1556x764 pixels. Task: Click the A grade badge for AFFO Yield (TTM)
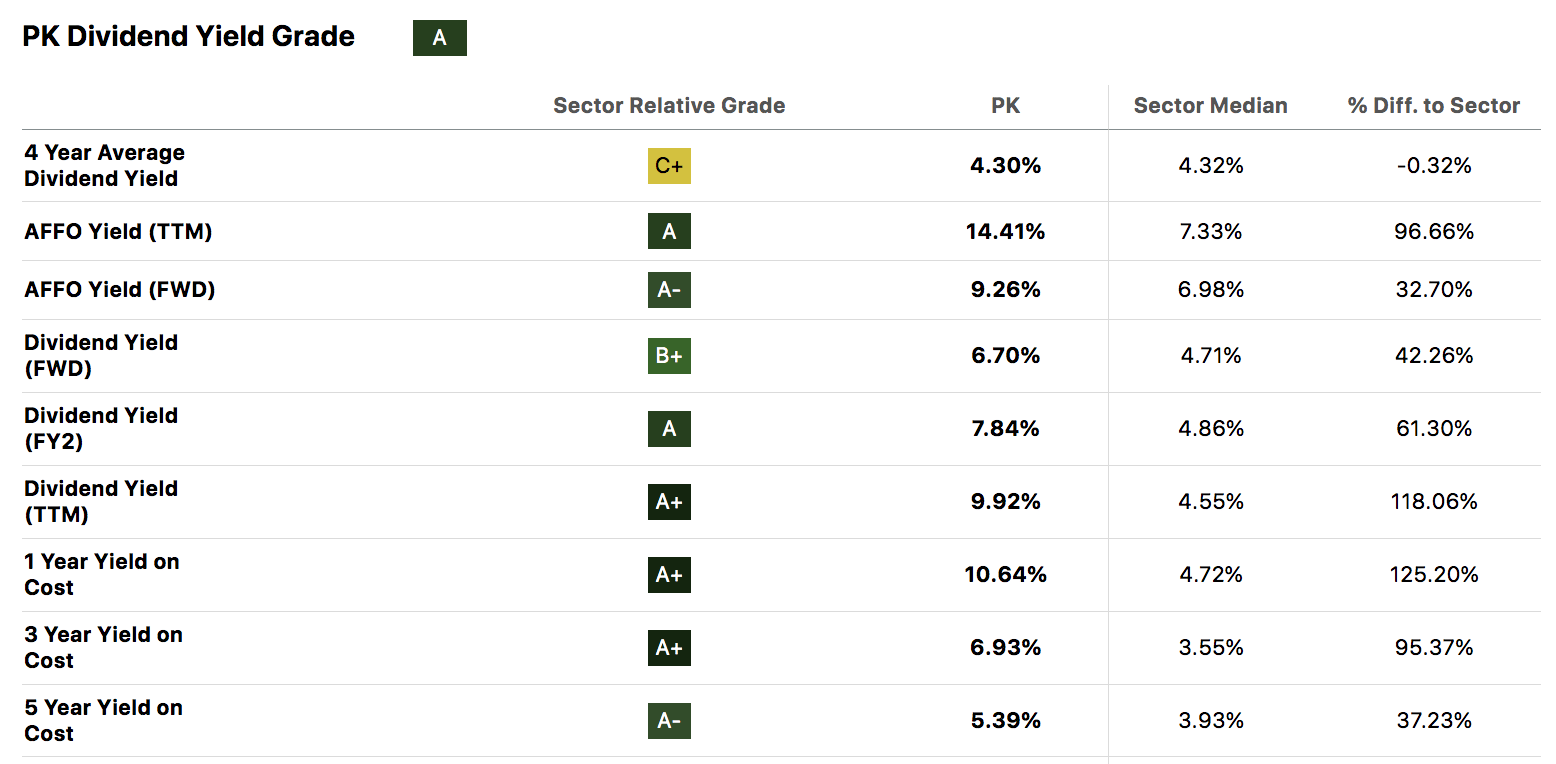pos(669,232)
